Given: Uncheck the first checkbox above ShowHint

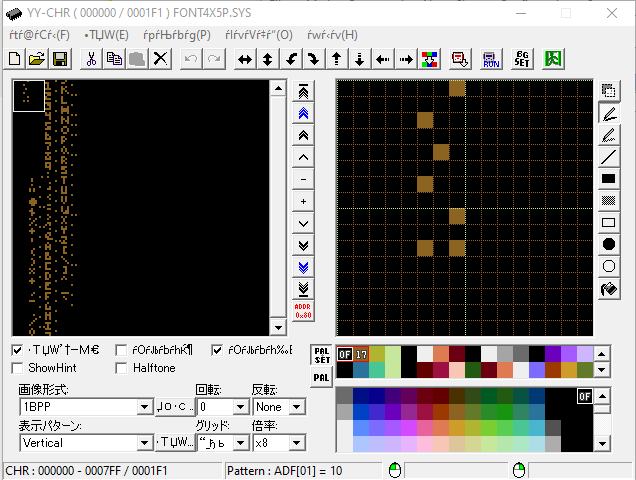Looking at the screenshot, I should click(x=18, y=350).
